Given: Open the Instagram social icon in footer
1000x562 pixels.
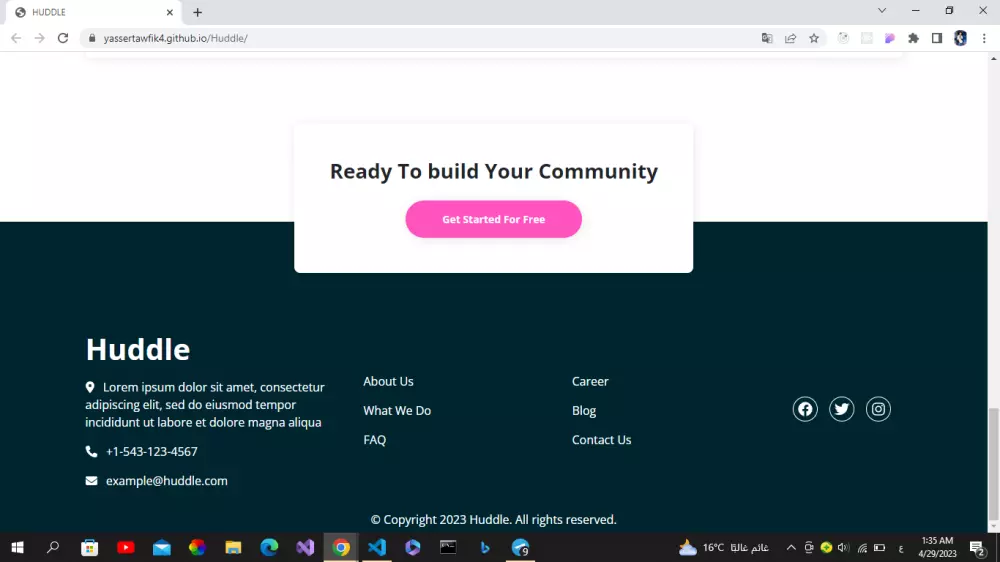Looking at the screenshot, I should [x=878, y=409].
